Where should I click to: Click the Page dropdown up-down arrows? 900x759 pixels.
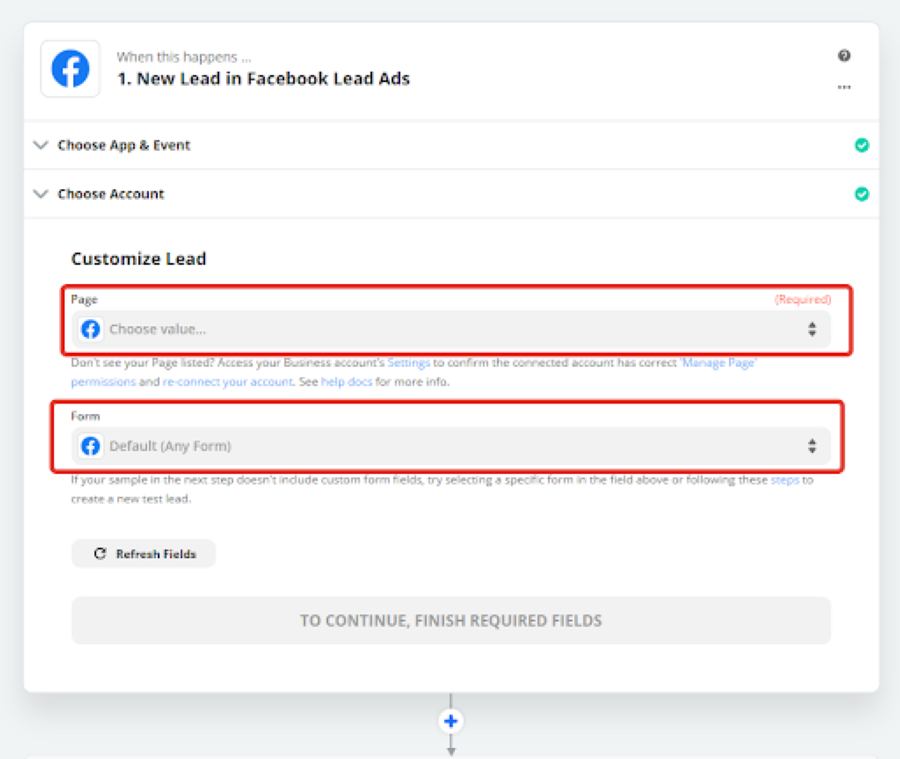[x=812, y=329]
